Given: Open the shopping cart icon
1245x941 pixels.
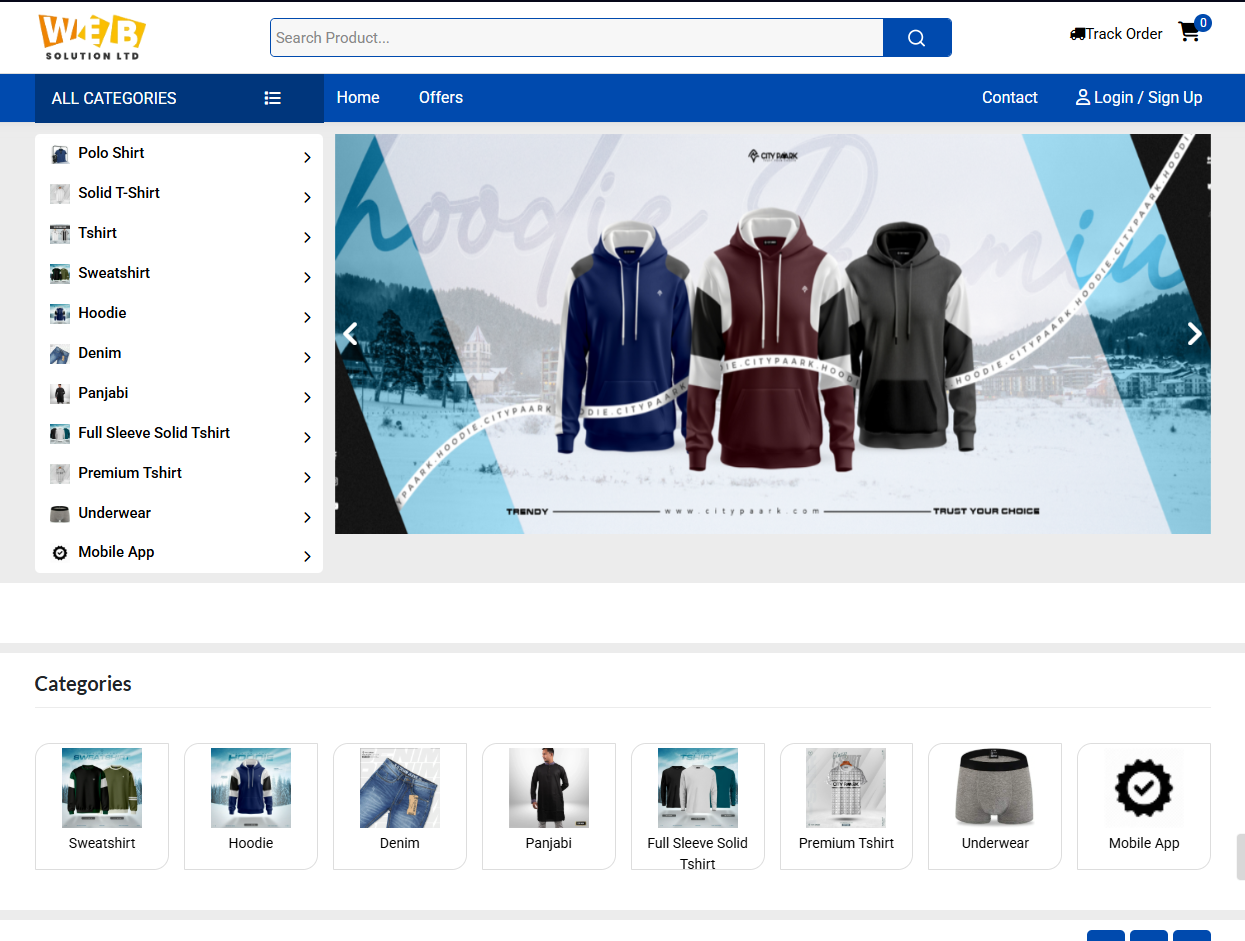Looking at the screenshot, I should pos(1189,32).
